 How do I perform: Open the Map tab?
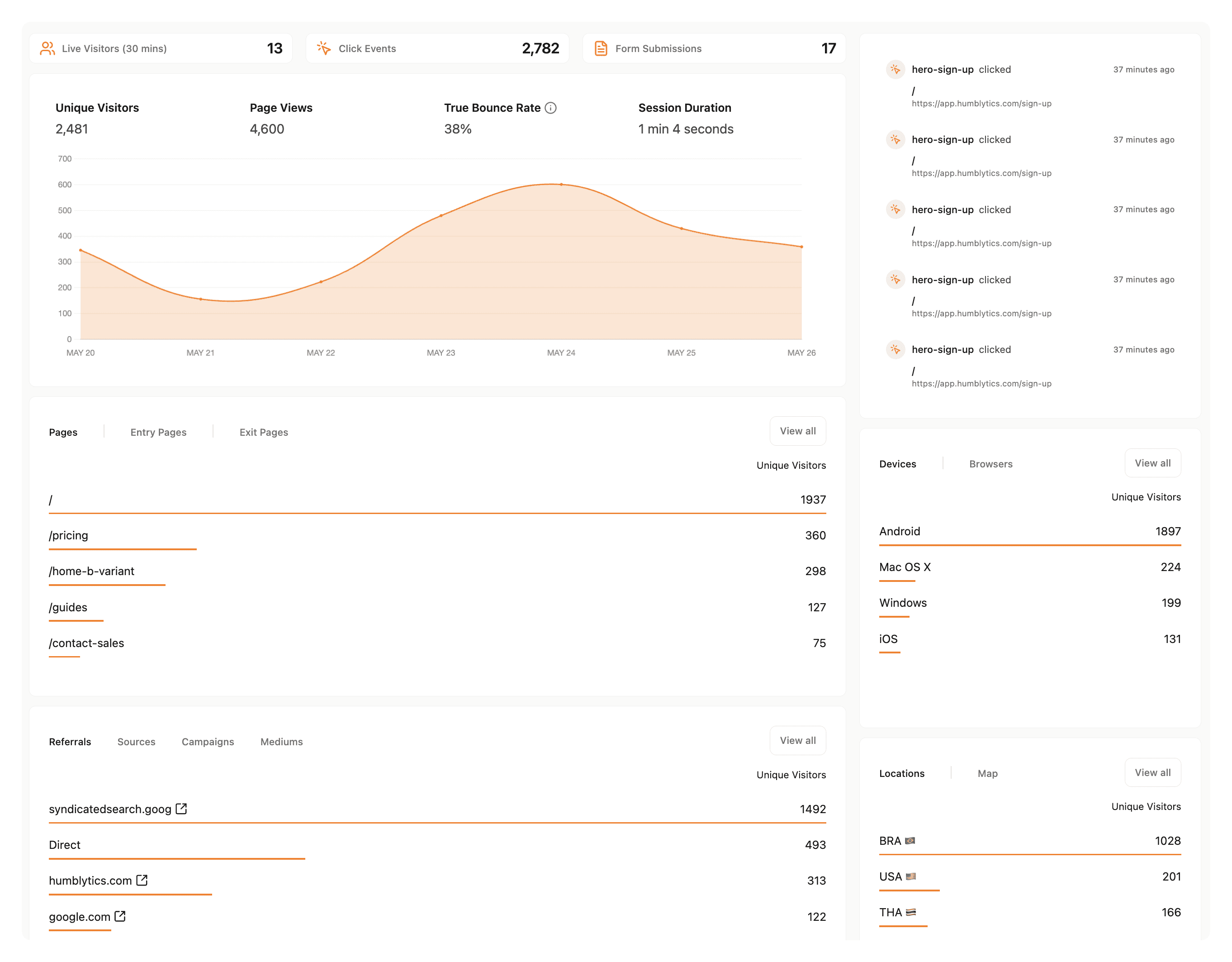tap(987, 773)
